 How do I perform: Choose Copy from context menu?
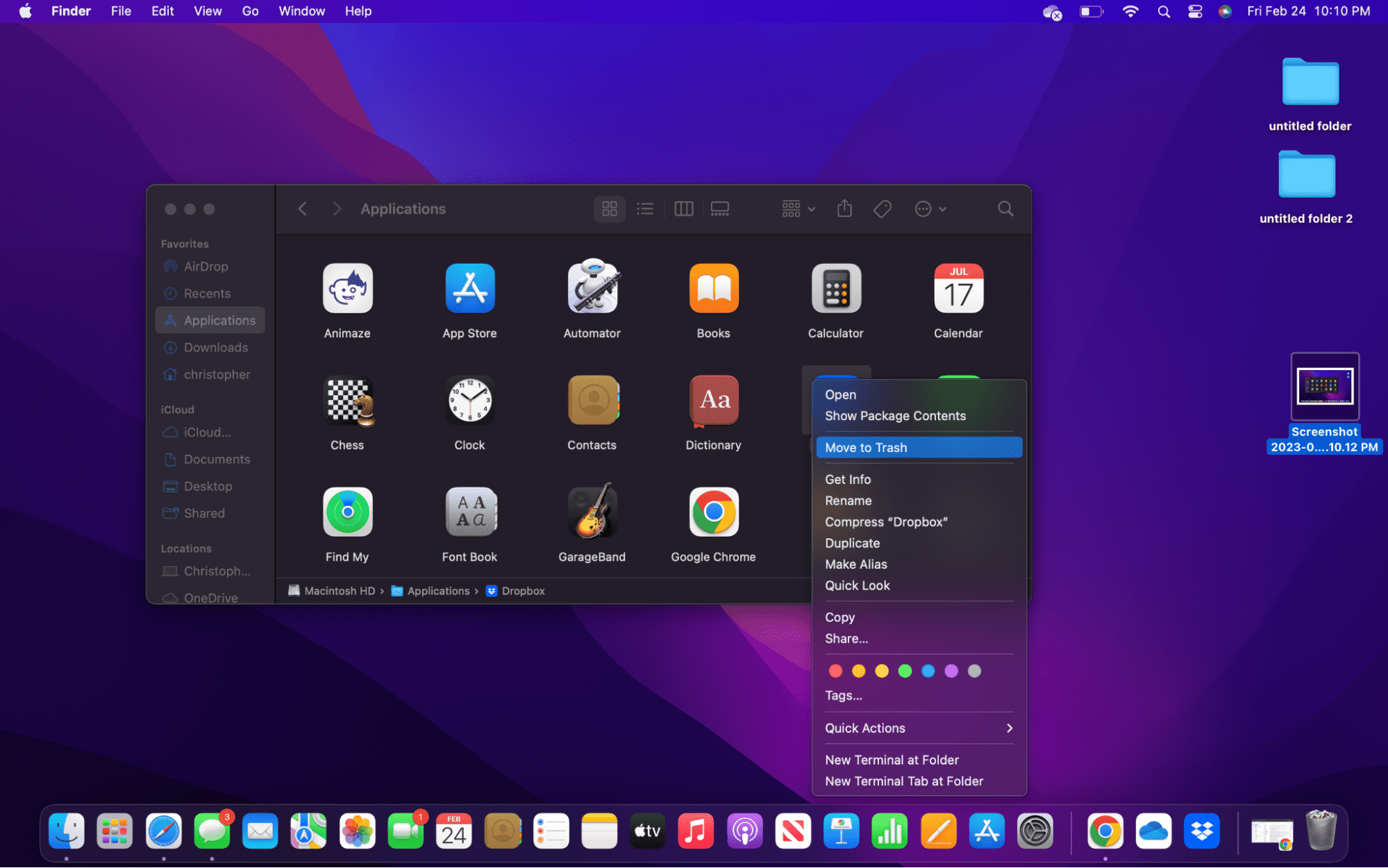(919, 617)
